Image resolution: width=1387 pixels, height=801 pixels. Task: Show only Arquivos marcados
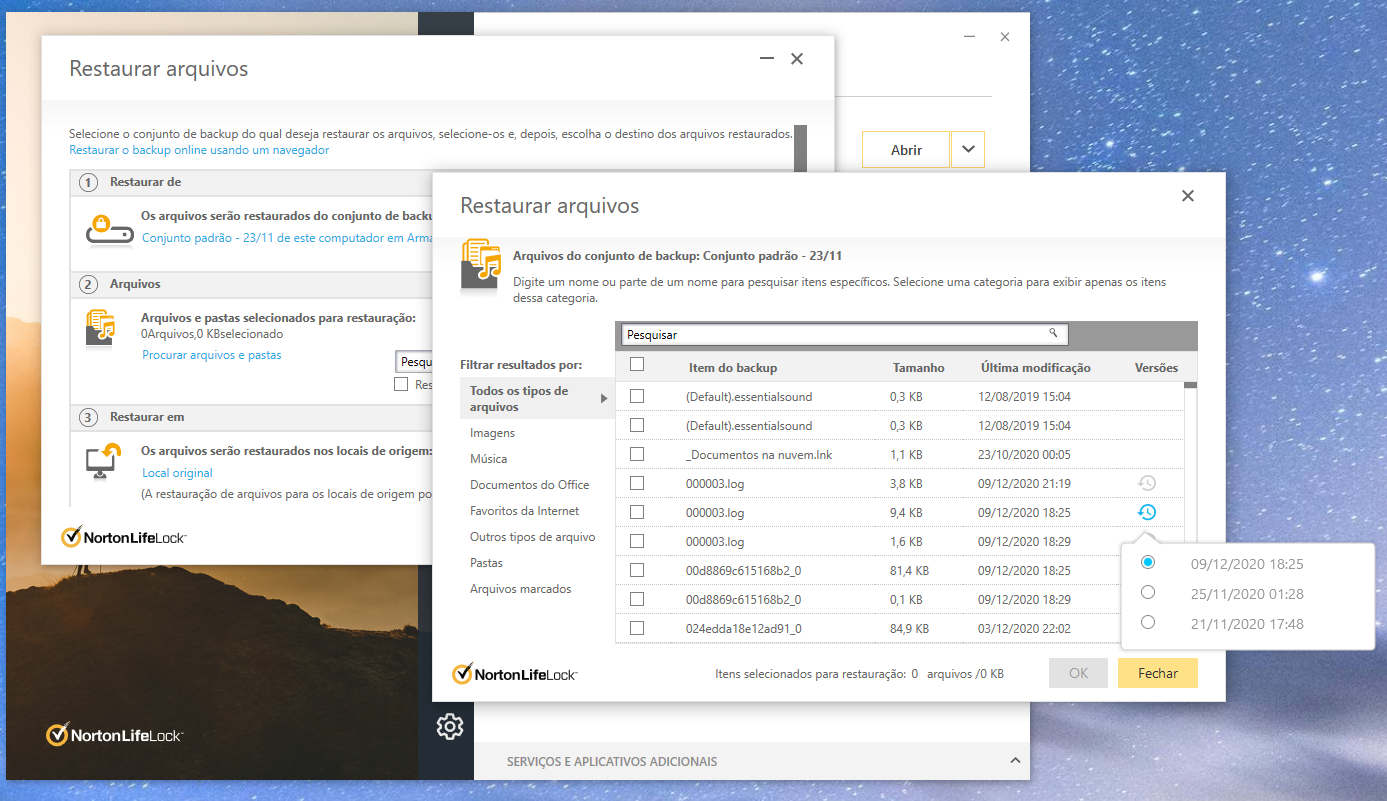point(521,589)
